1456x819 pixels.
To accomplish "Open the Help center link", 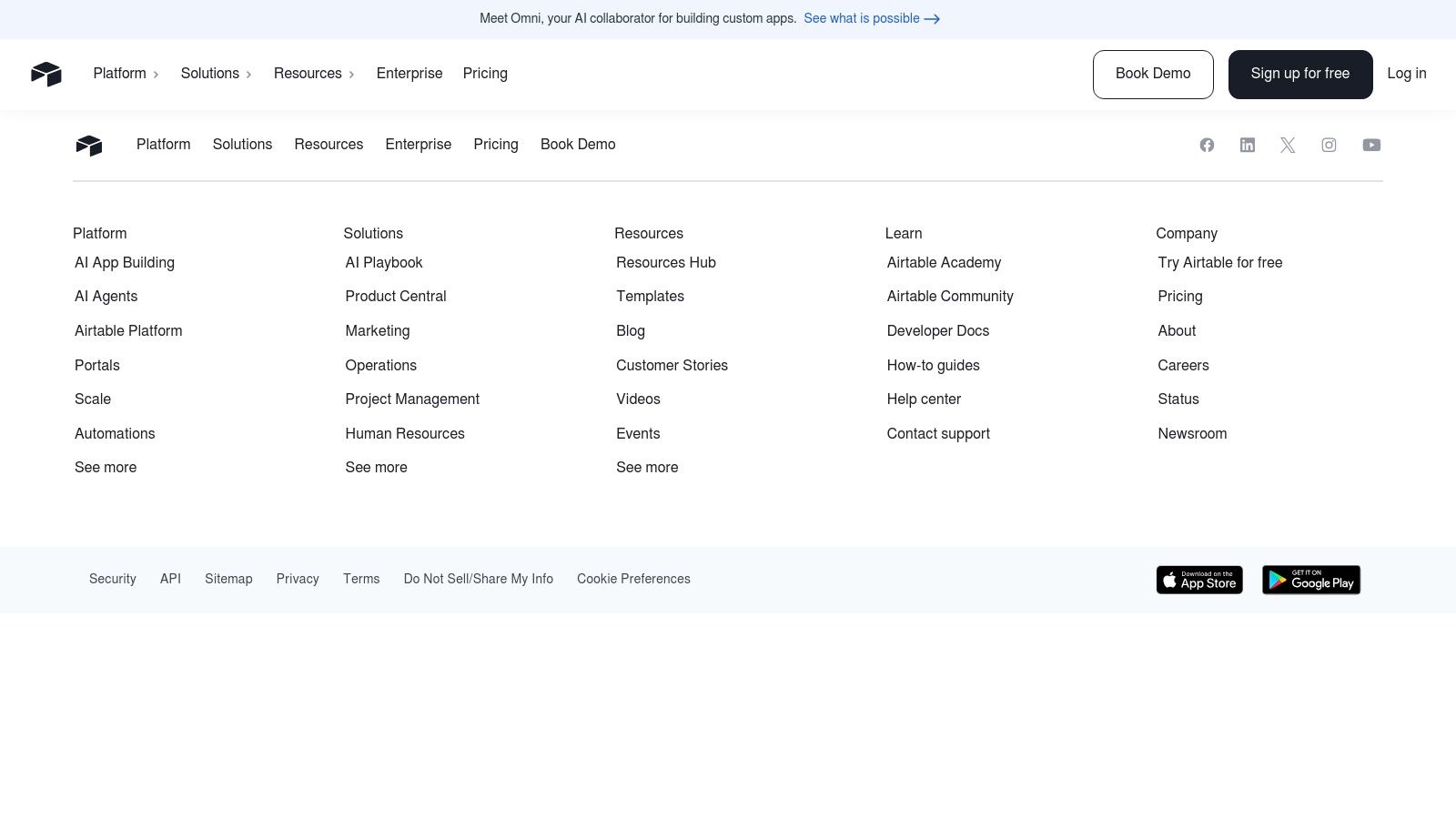I will click(x=924, y=399).
